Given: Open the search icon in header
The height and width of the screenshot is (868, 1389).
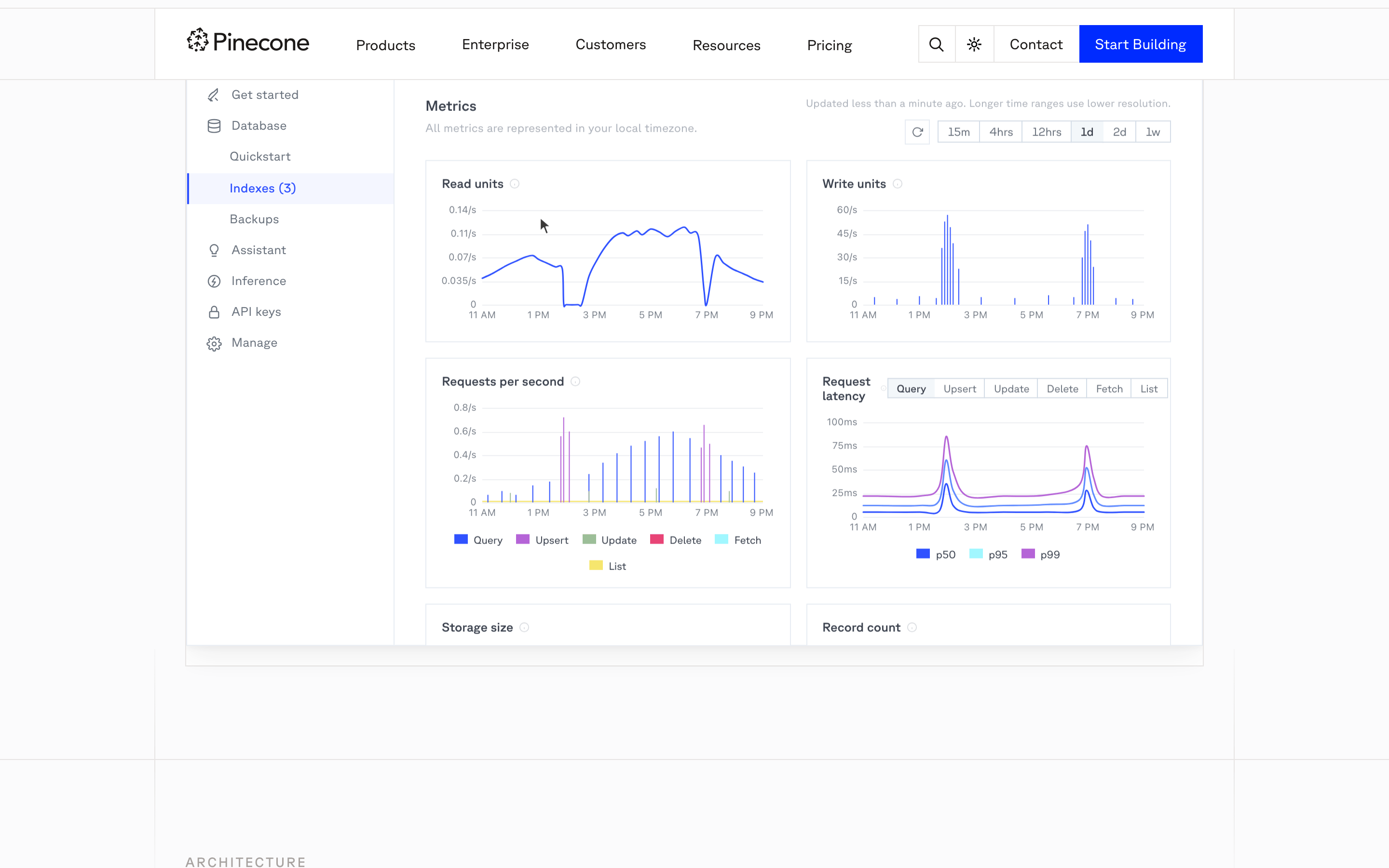Looking at the screenshot, I should coord(936,44).
